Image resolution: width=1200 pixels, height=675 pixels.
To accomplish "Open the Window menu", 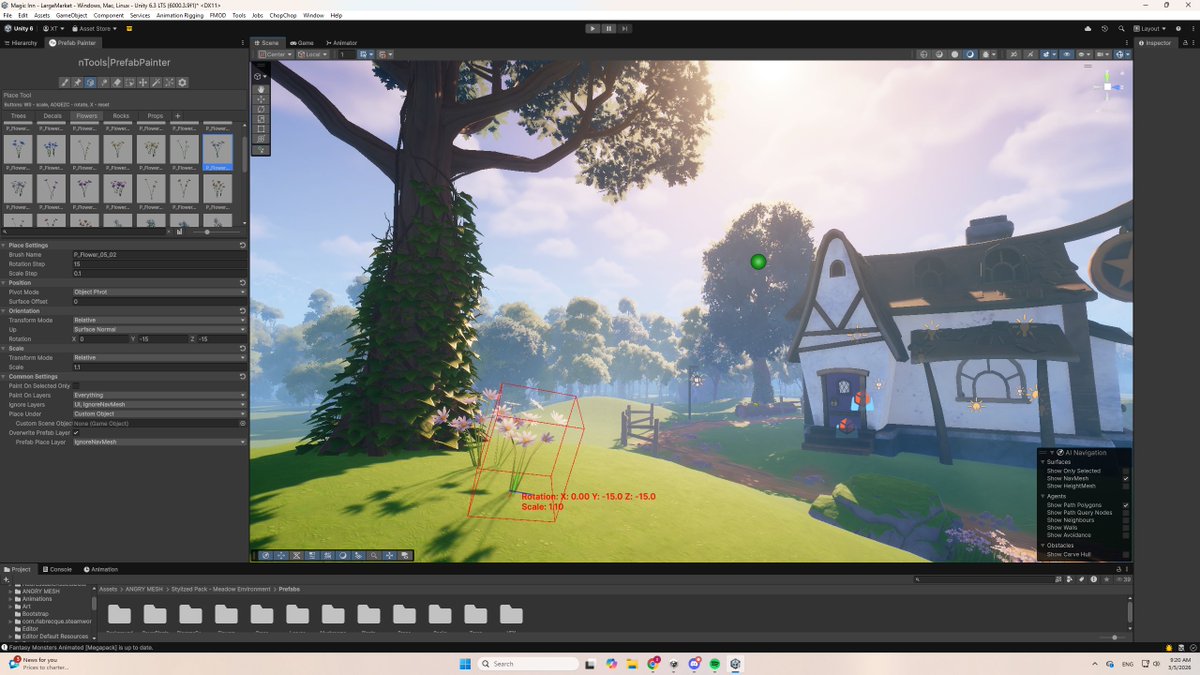I will coord(313,16).
